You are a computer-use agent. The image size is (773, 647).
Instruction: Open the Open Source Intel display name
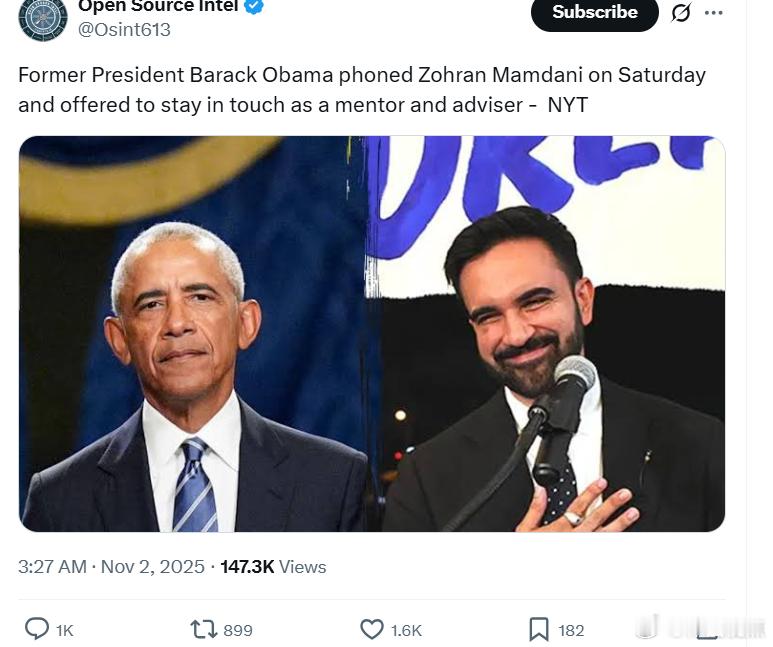158,6
